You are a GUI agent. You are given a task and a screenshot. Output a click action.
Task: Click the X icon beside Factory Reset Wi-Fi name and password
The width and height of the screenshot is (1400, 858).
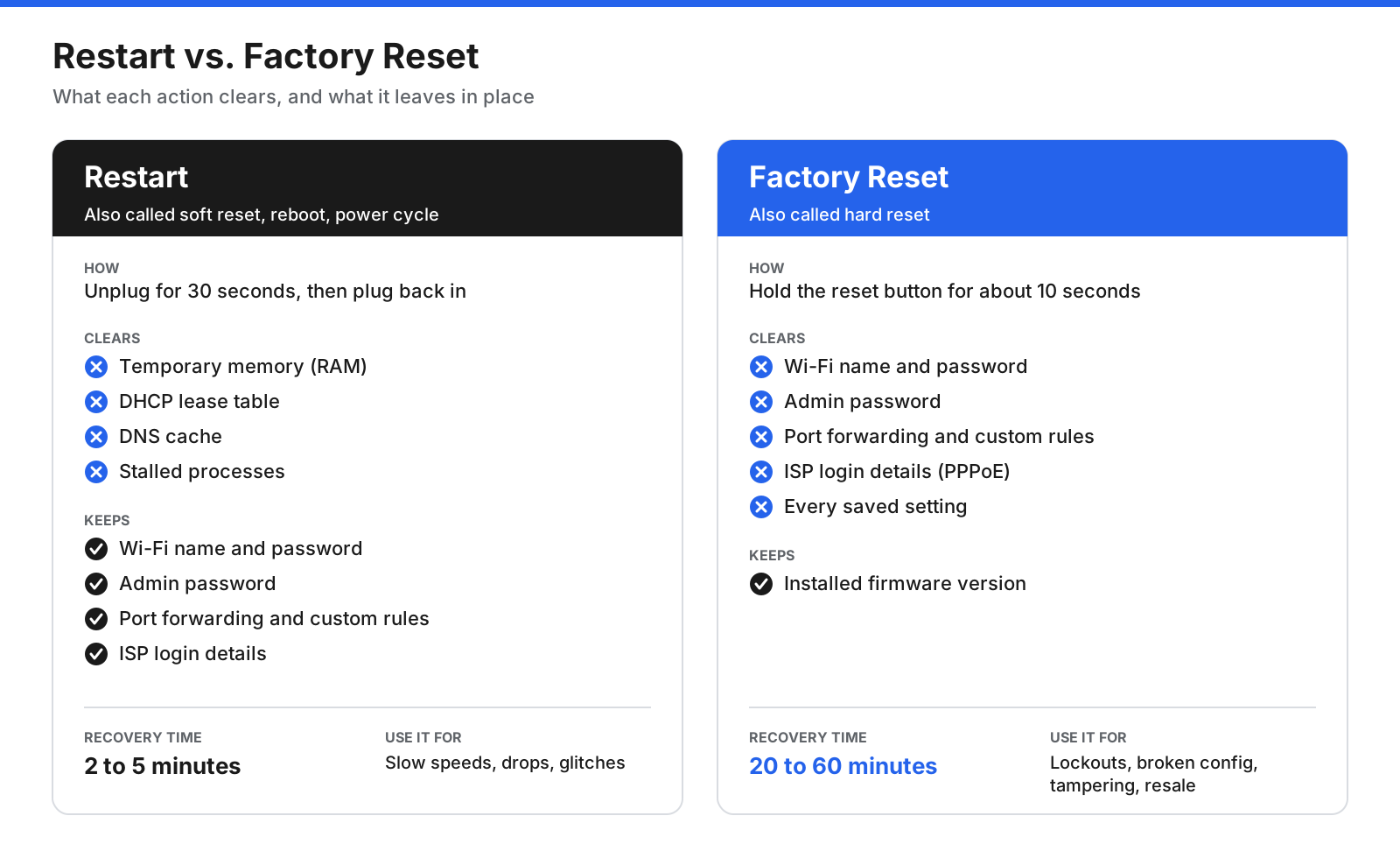761,367
